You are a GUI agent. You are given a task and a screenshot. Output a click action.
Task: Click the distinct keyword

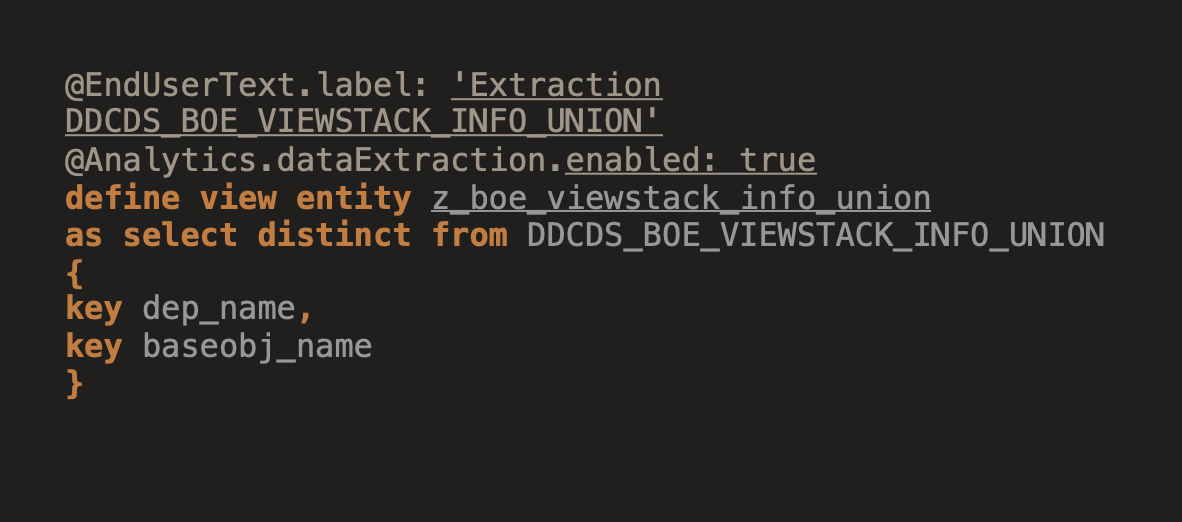coord(335,235)
